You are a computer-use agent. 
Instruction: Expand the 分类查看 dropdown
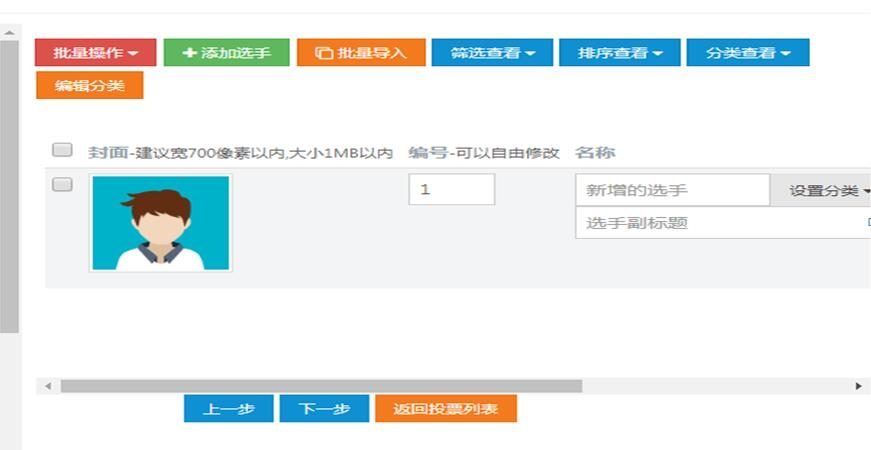[747, 53]
